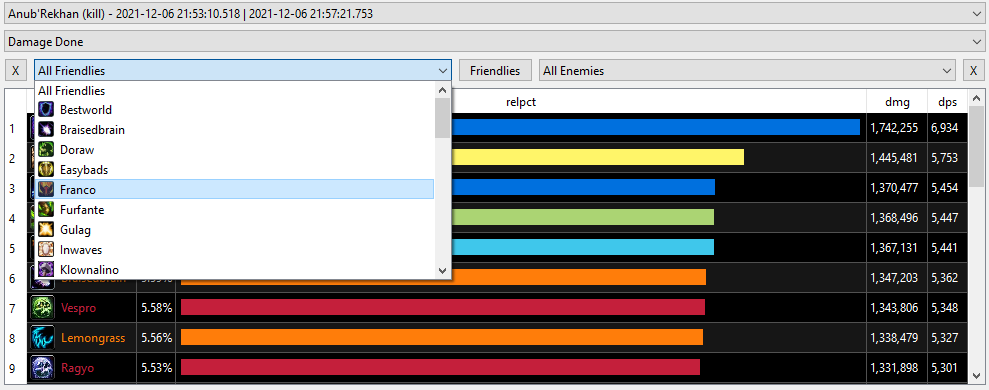This screenshot has height=390, width=989.
Task: Click the dropdown list scrollbar thumb
Action: [x=443, y=117]
